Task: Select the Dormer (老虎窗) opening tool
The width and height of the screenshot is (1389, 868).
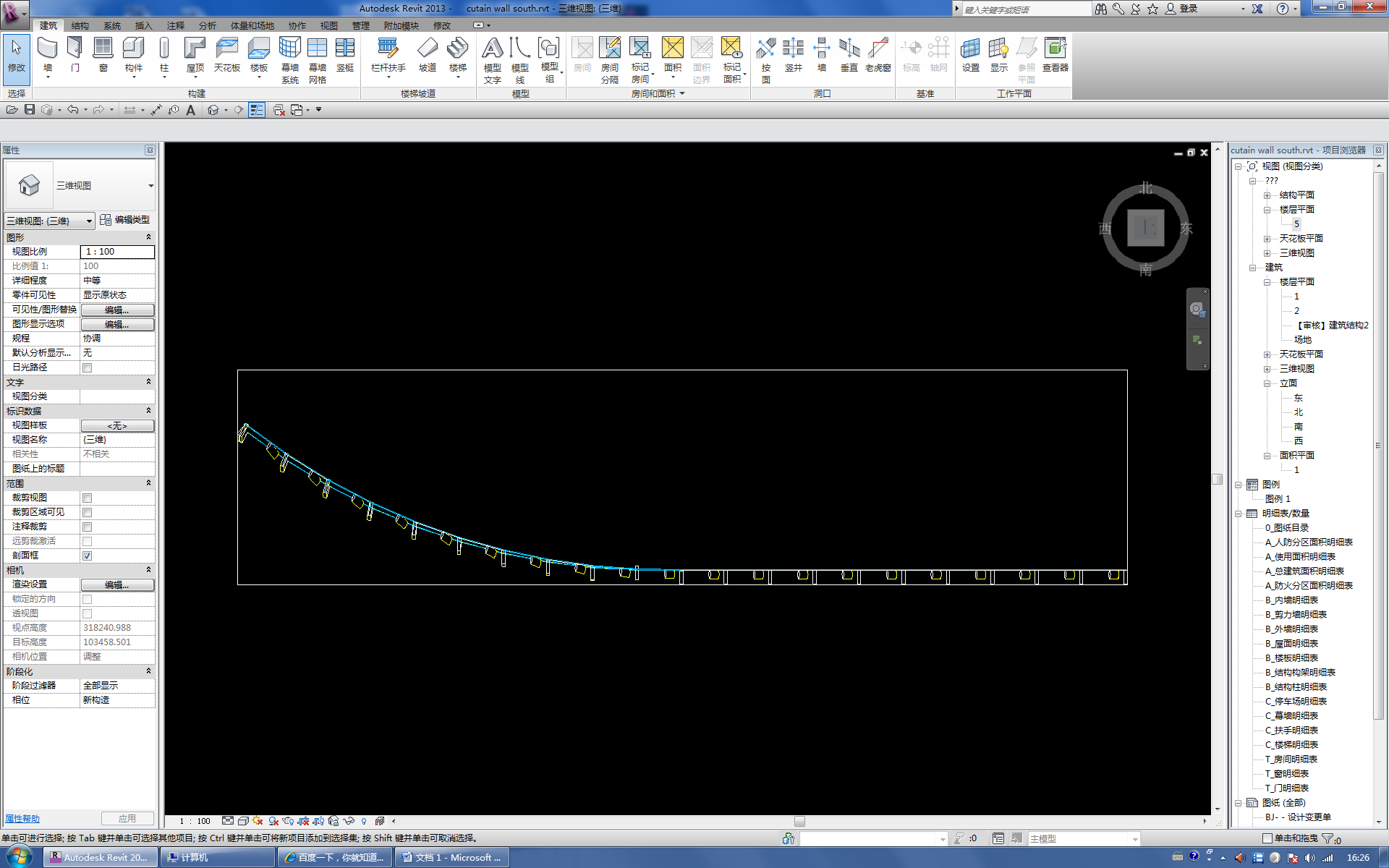Action: coord(878,54)
